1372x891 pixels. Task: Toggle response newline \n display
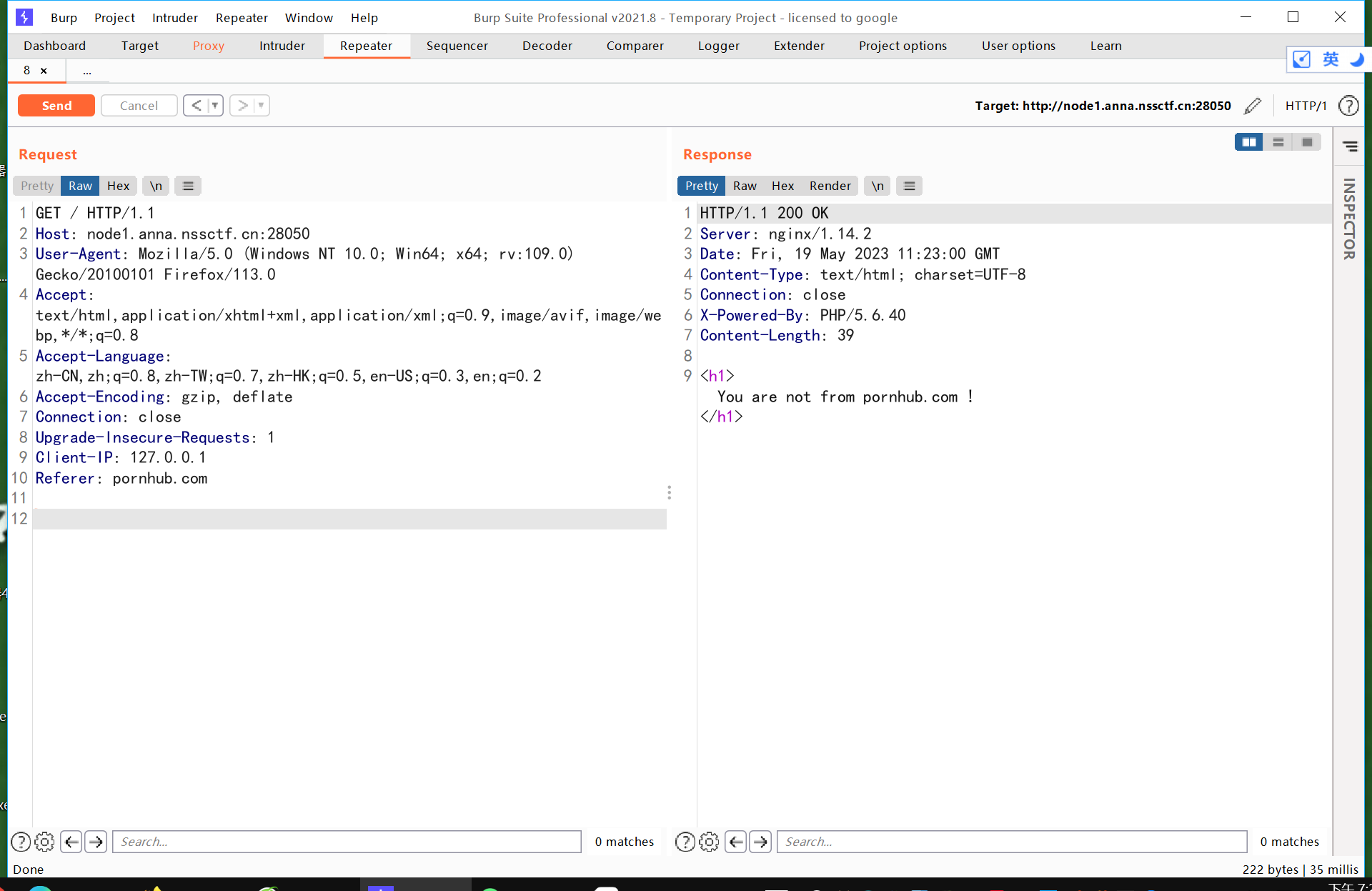[x=877, y=186]
